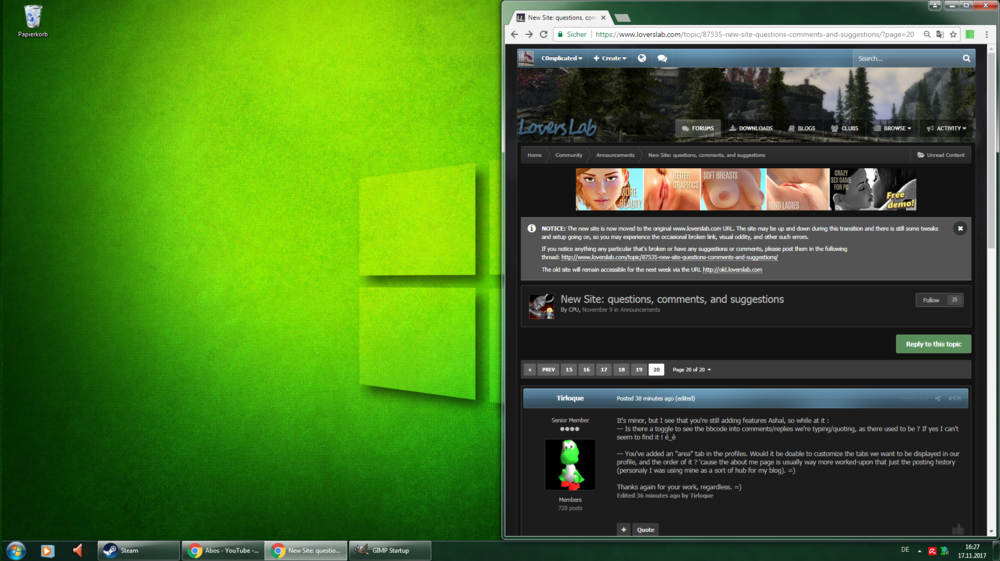Like the post with the thumbs-up icon
This screenshot has height=561, width=1000.
pos(957,529)
